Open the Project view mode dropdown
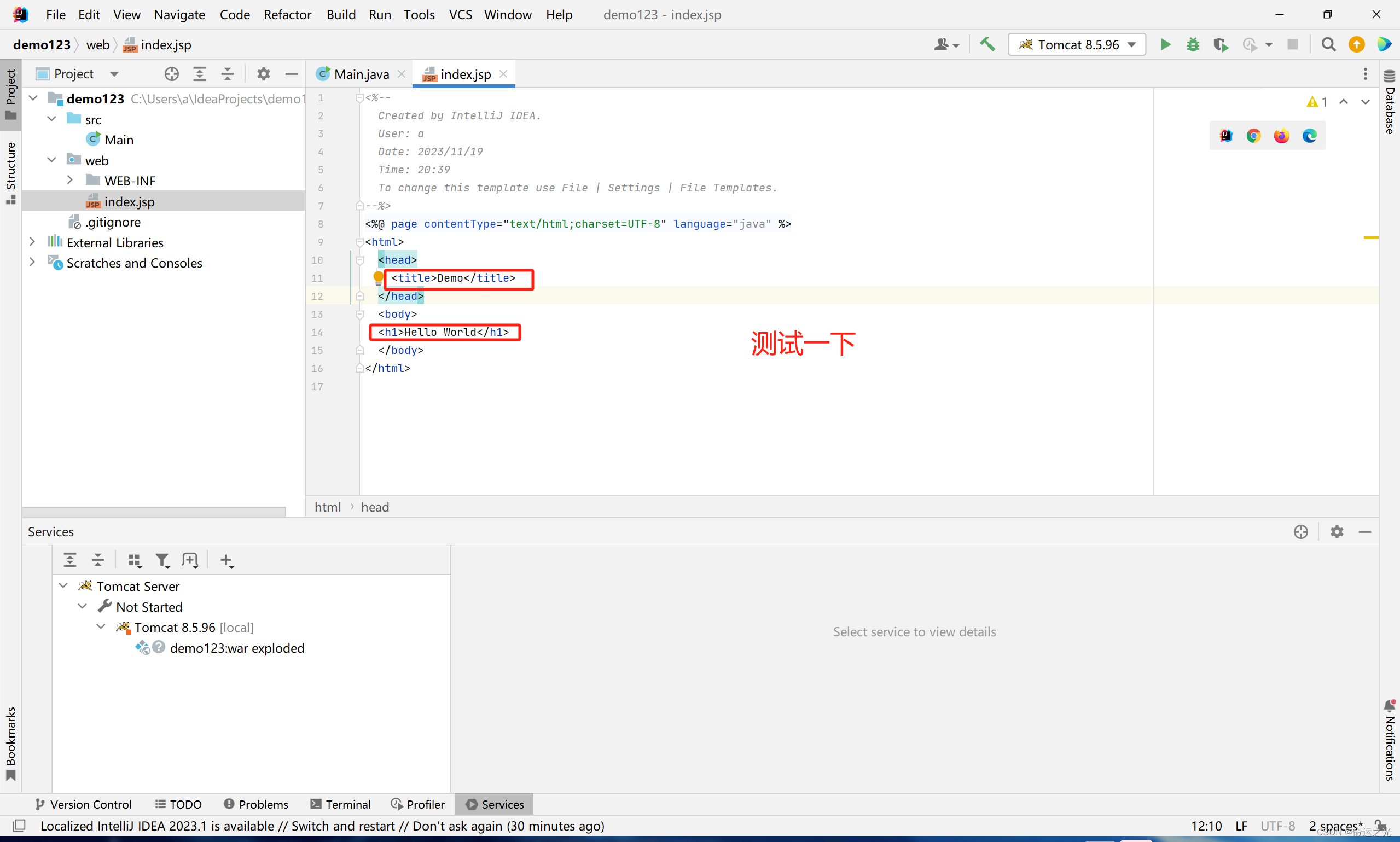 click(x=114, y=74)
